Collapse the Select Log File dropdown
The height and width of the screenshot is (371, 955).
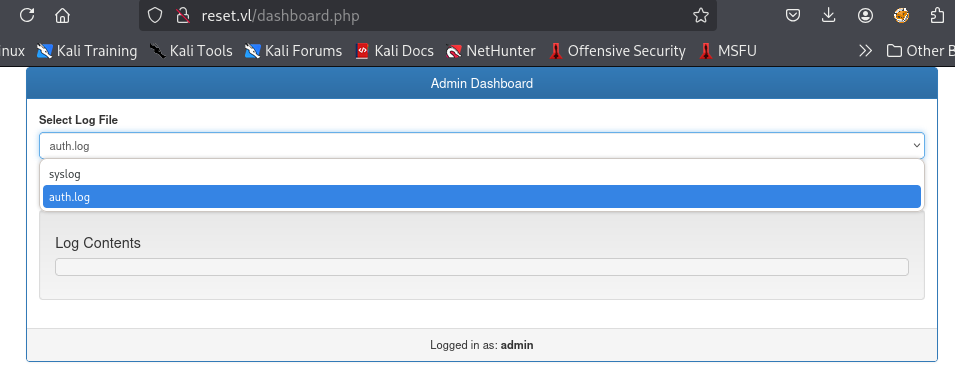[x=482, y=146]
